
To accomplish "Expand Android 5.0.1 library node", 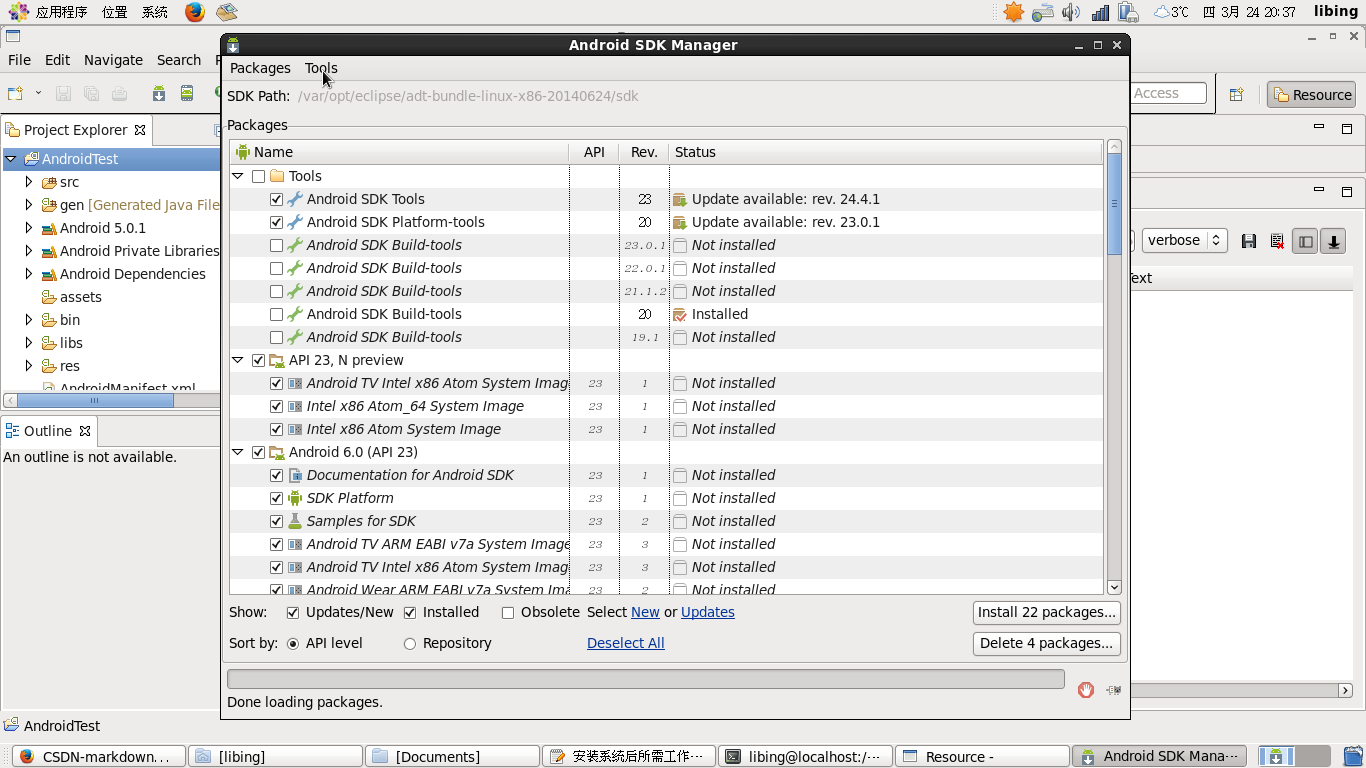I will (29, 228).
